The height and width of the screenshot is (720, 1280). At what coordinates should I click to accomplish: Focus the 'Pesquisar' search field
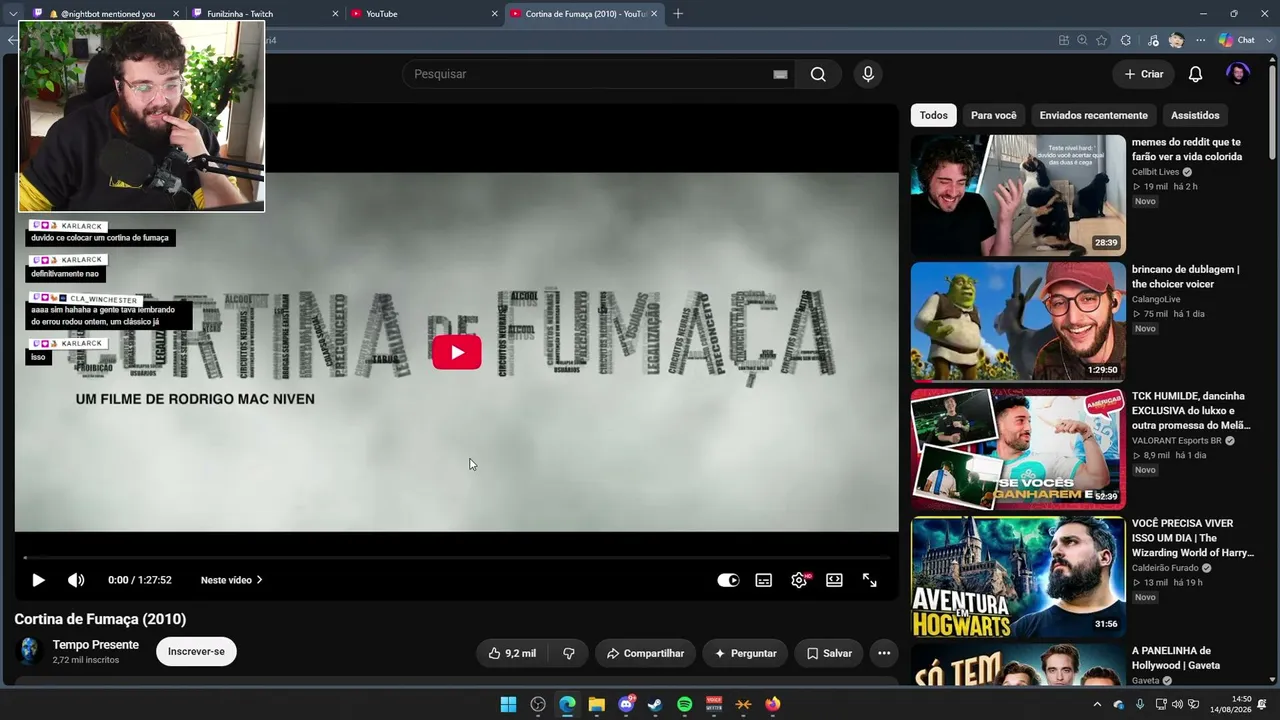(x=598, y=74)
